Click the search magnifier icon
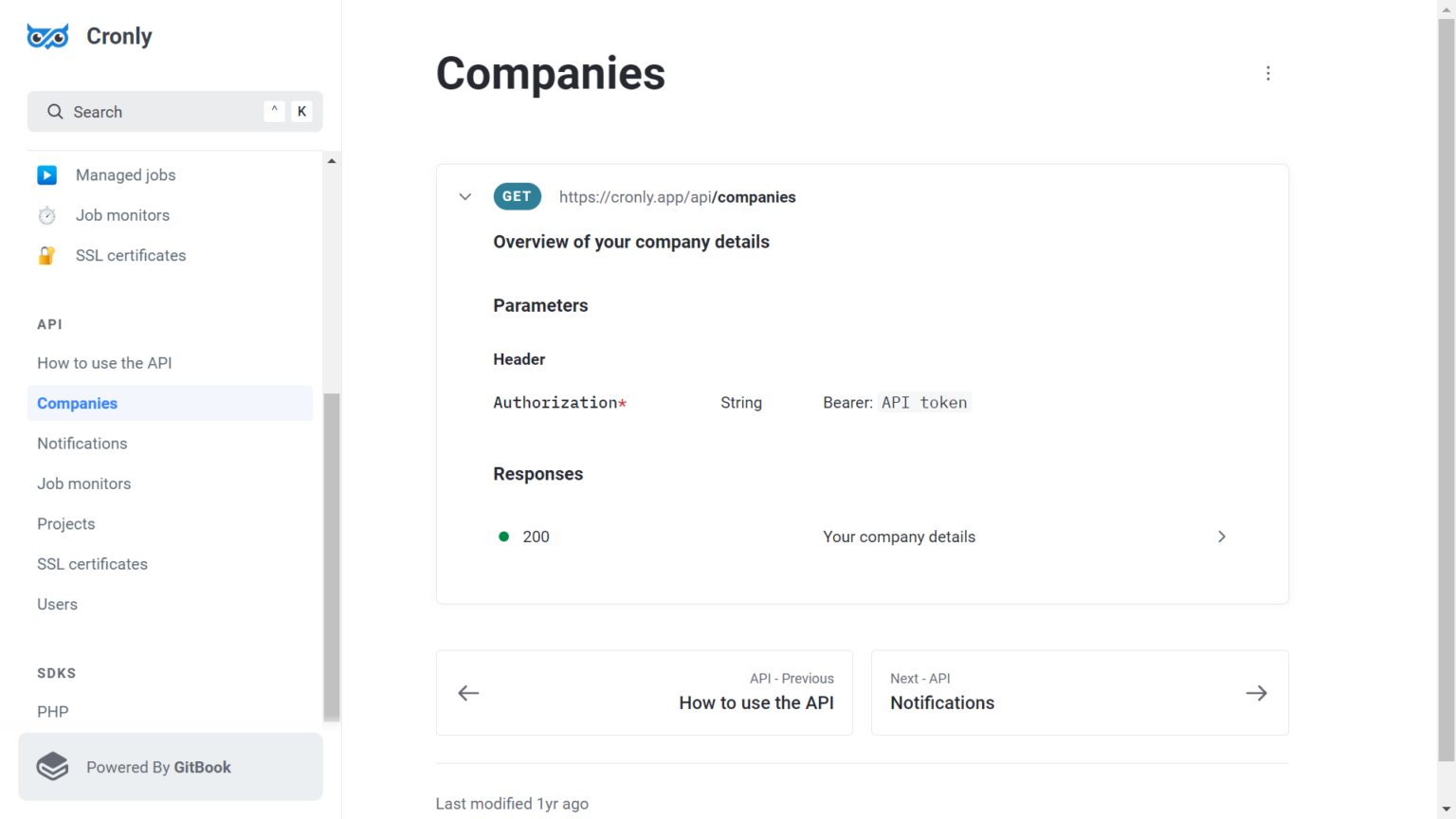The height and width of the screenshot is (819, 1456). (55, 112)
